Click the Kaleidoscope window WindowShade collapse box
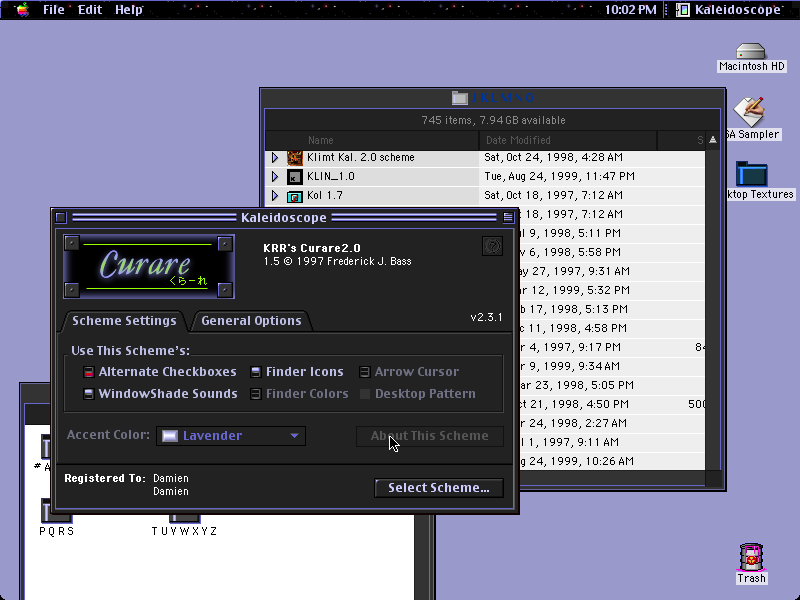The image size is (800, 600). tap(508, 218)
